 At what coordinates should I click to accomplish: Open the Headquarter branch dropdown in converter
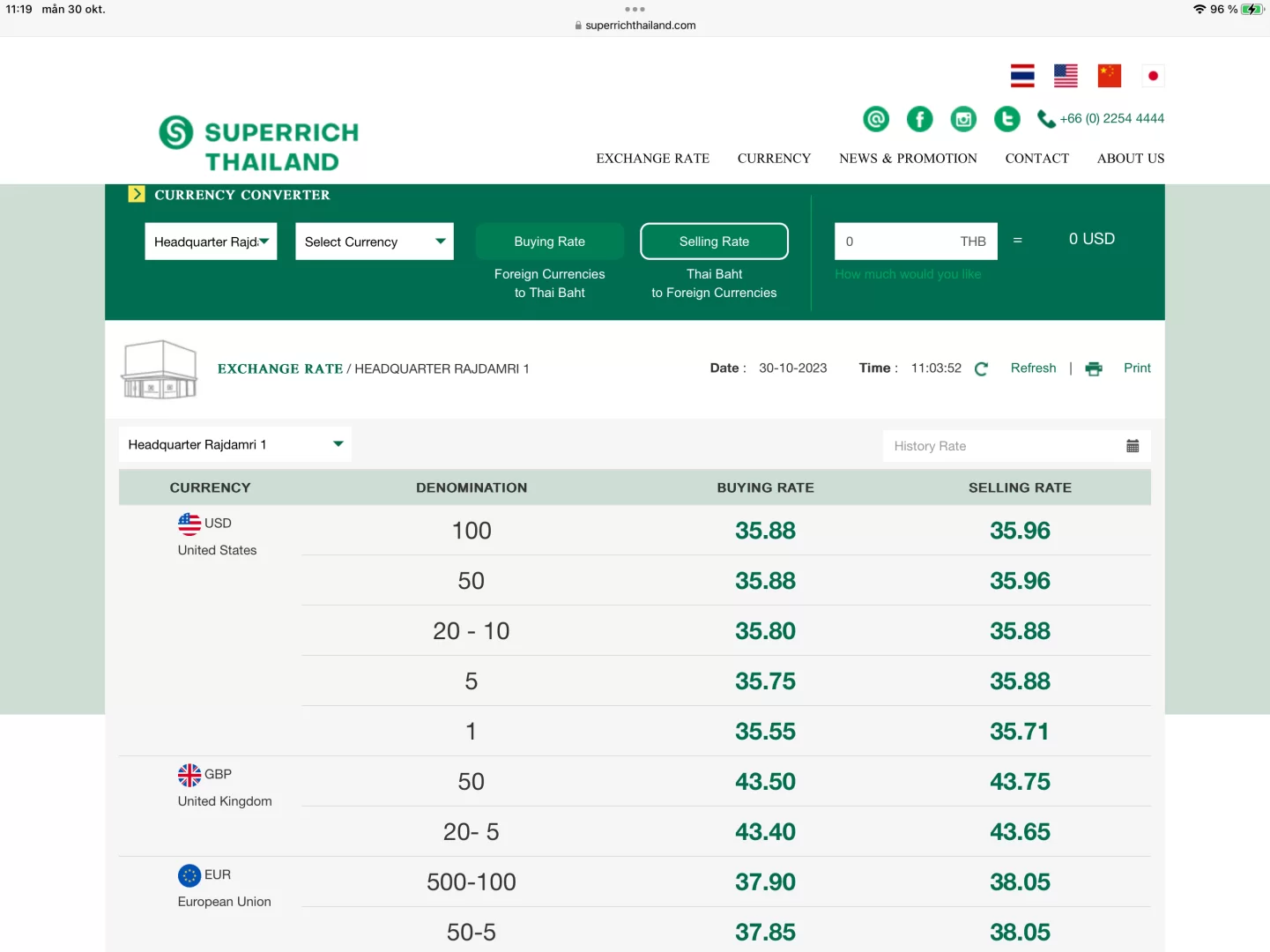coord(211,242)
